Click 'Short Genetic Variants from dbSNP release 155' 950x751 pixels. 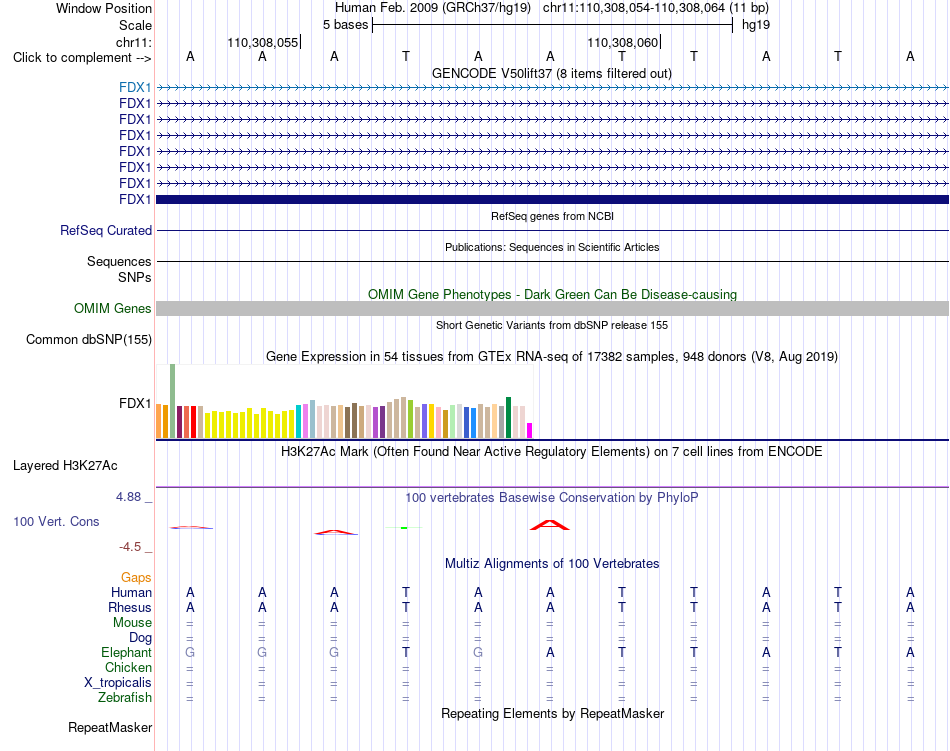tap(552, 325)
